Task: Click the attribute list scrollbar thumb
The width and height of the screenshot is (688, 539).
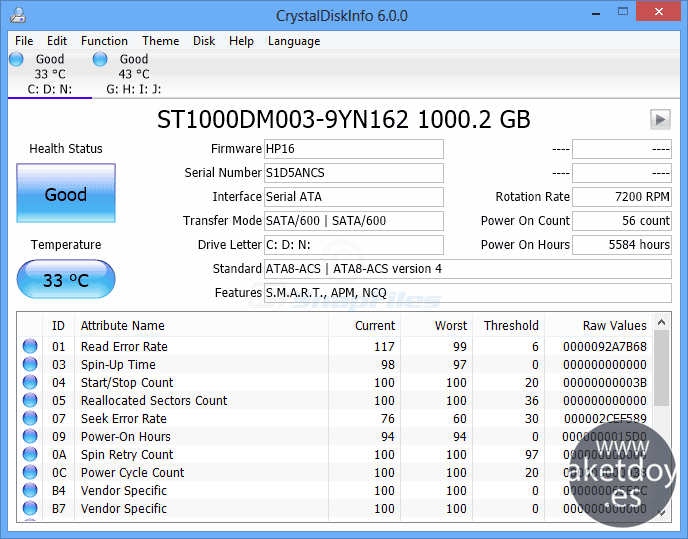Action: [x=662, y=368]
